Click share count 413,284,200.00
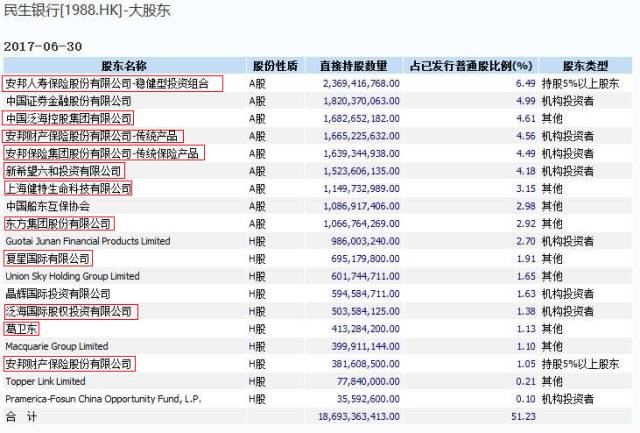640x433 pixels. click(365, 329)
